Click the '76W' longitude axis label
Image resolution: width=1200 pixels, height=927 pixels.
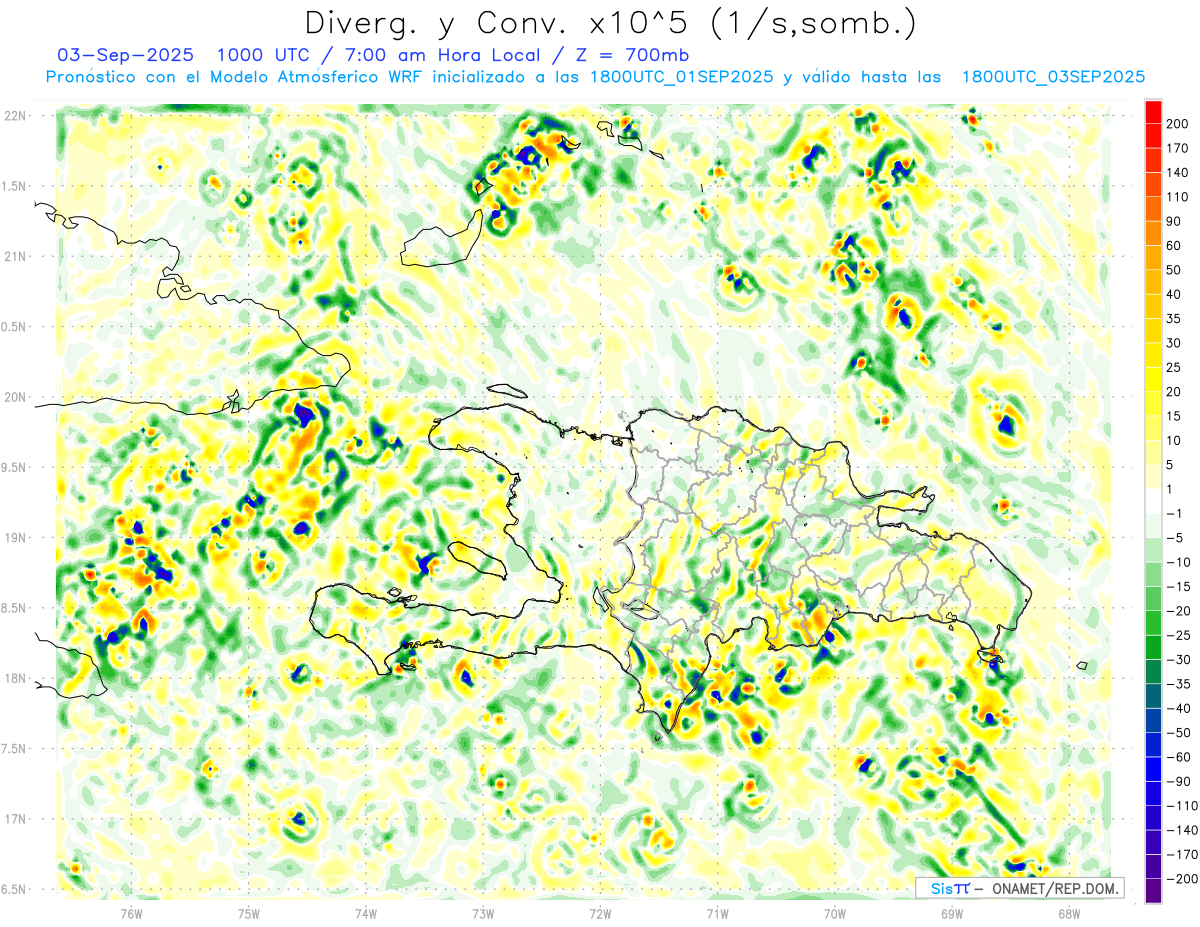click(132, 913)
